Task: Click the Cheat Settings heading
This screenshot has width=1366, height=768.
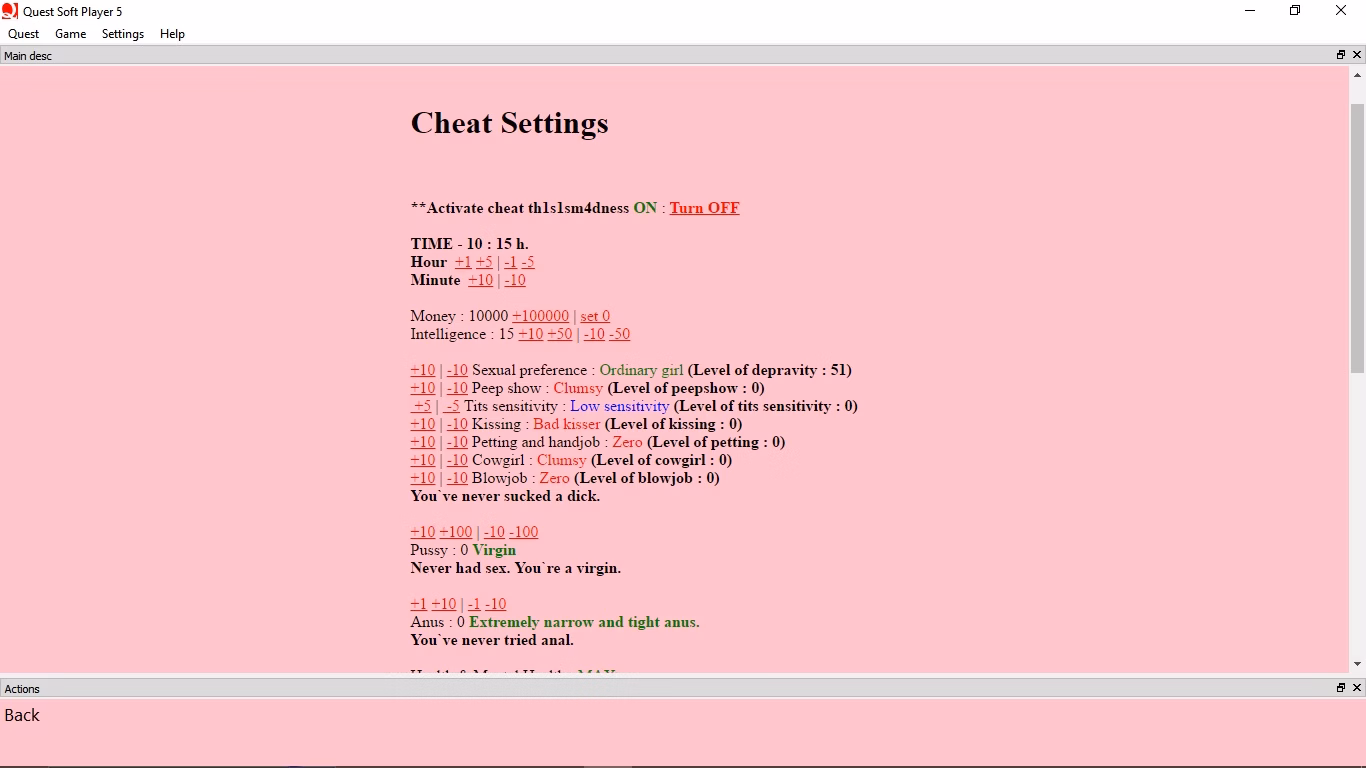Action: pyautogui.click(x=510, y=123)
